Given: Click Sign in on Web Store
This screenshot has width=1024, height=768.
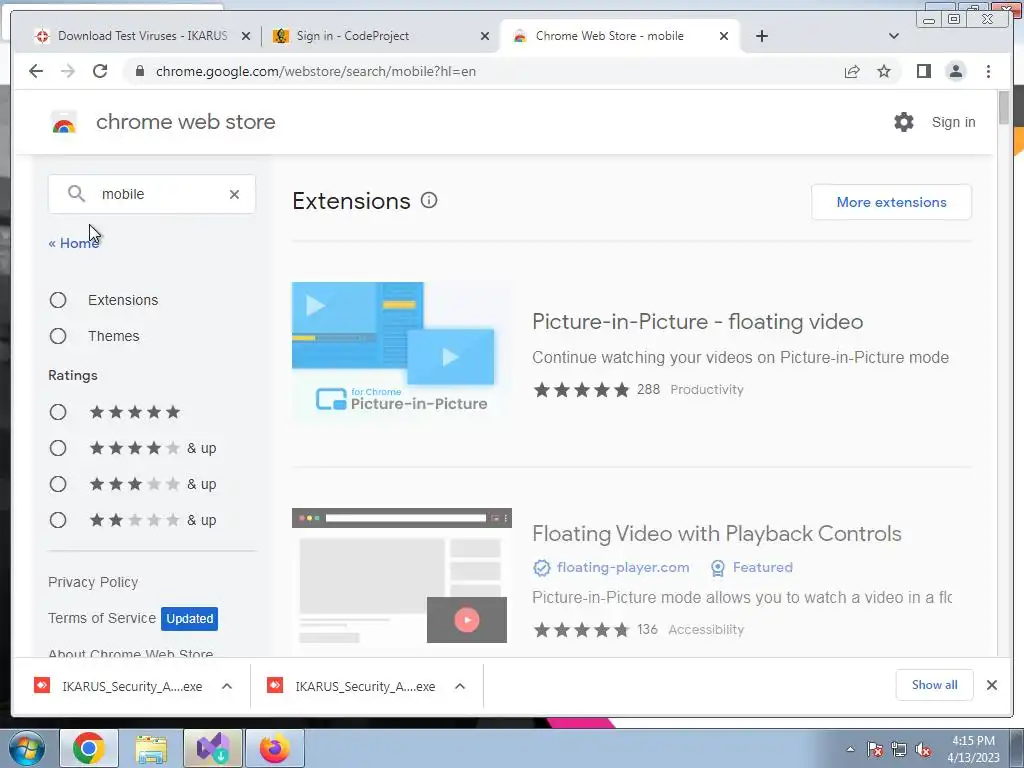Looking at the screenshot, I should [x=953, y=122].
